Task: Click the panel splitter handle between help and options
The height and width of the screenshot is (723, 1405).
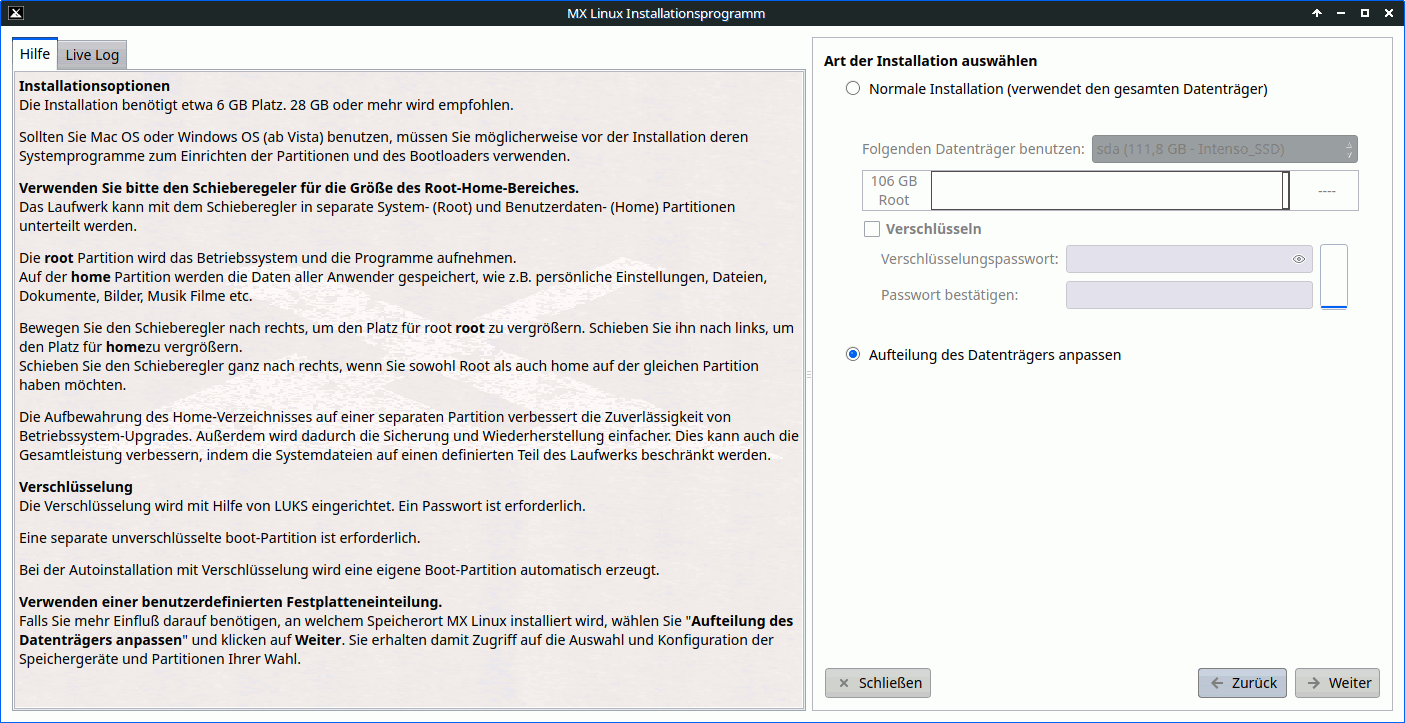Action: tap(809, 374)
